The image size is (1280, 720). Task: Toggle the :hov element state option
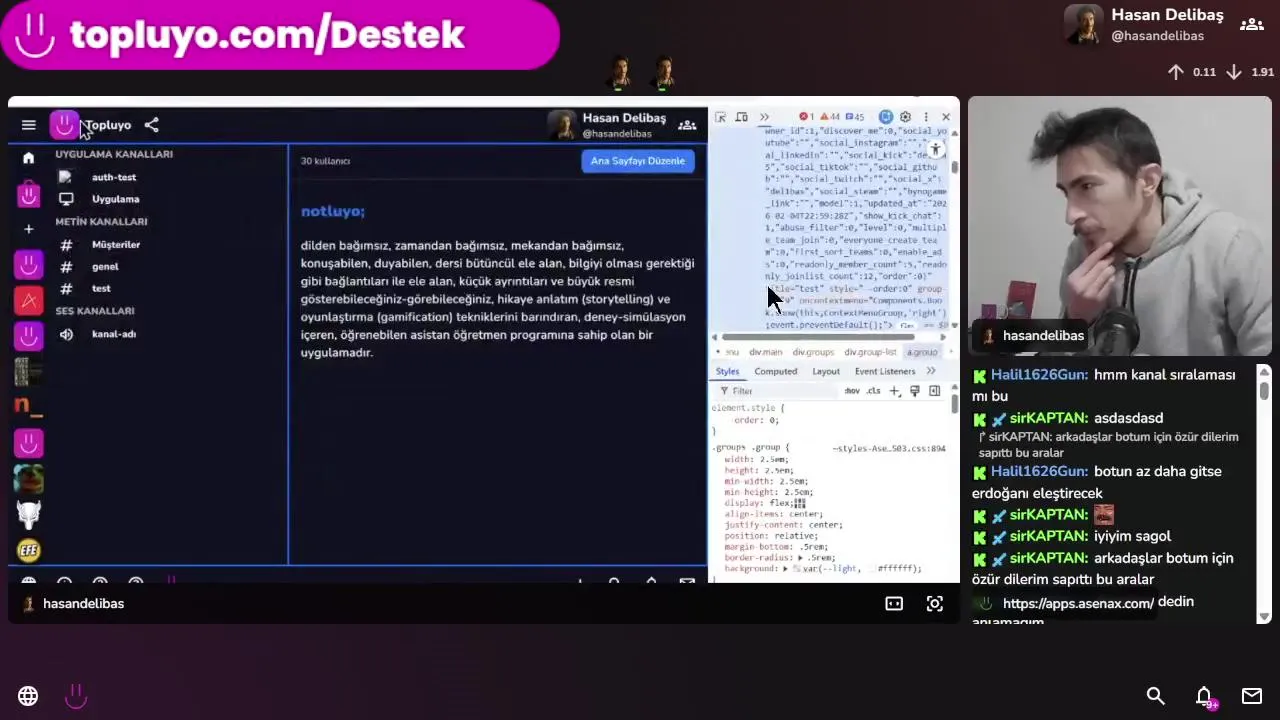(x=852, y=391)
